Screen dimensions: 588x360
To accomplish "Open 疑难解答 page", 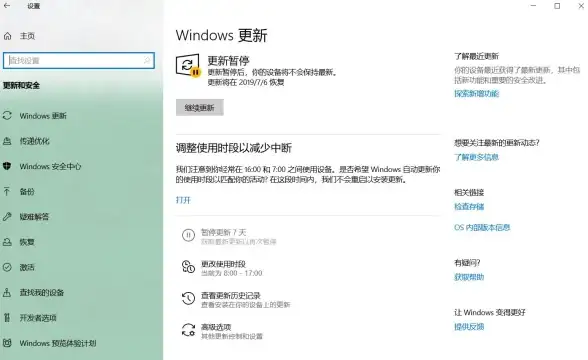I will tap(34, 217).
